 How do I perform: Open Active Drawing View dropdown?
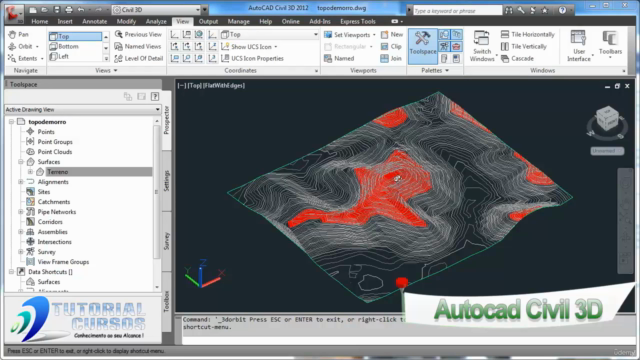point(83,109)
